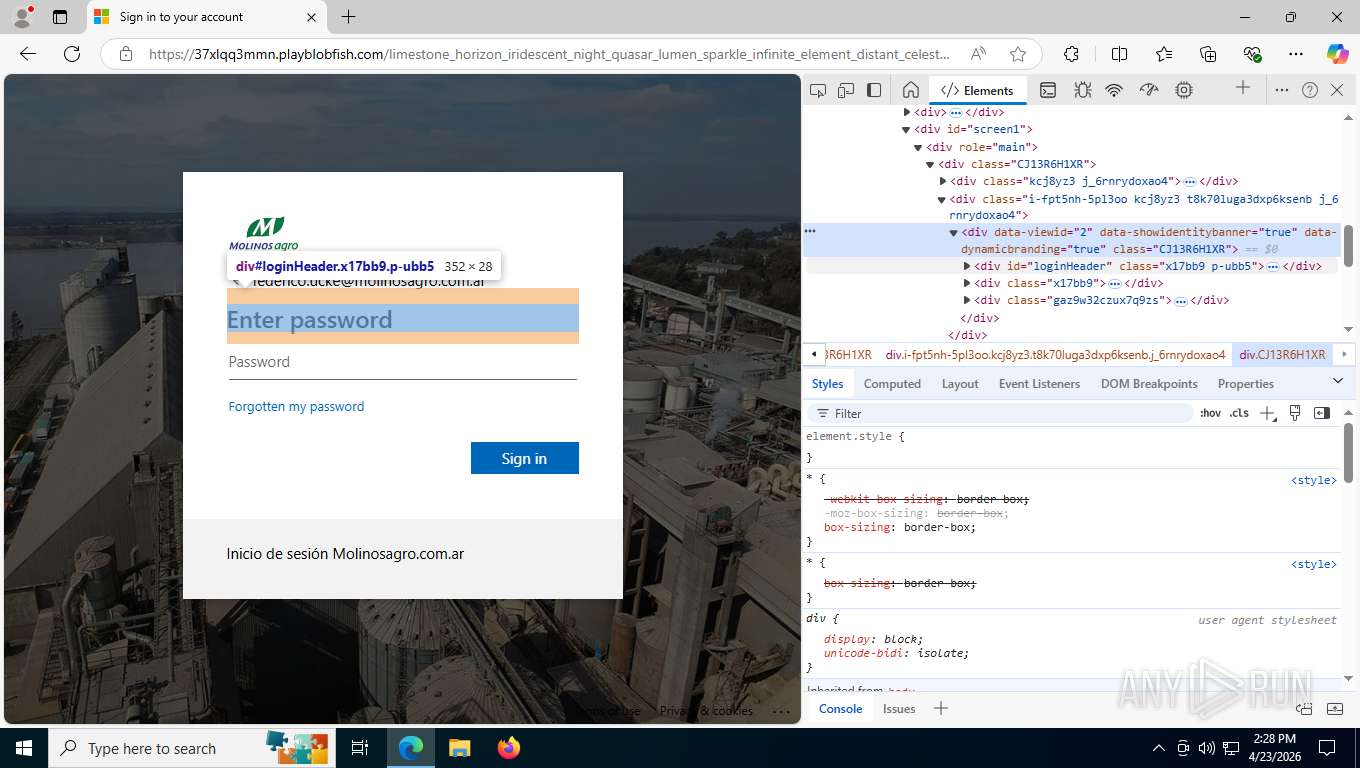Open the rendering emulation paintbrush icon
The width and height of the screenshot is (1360, 768).
tap(1295, 413)
